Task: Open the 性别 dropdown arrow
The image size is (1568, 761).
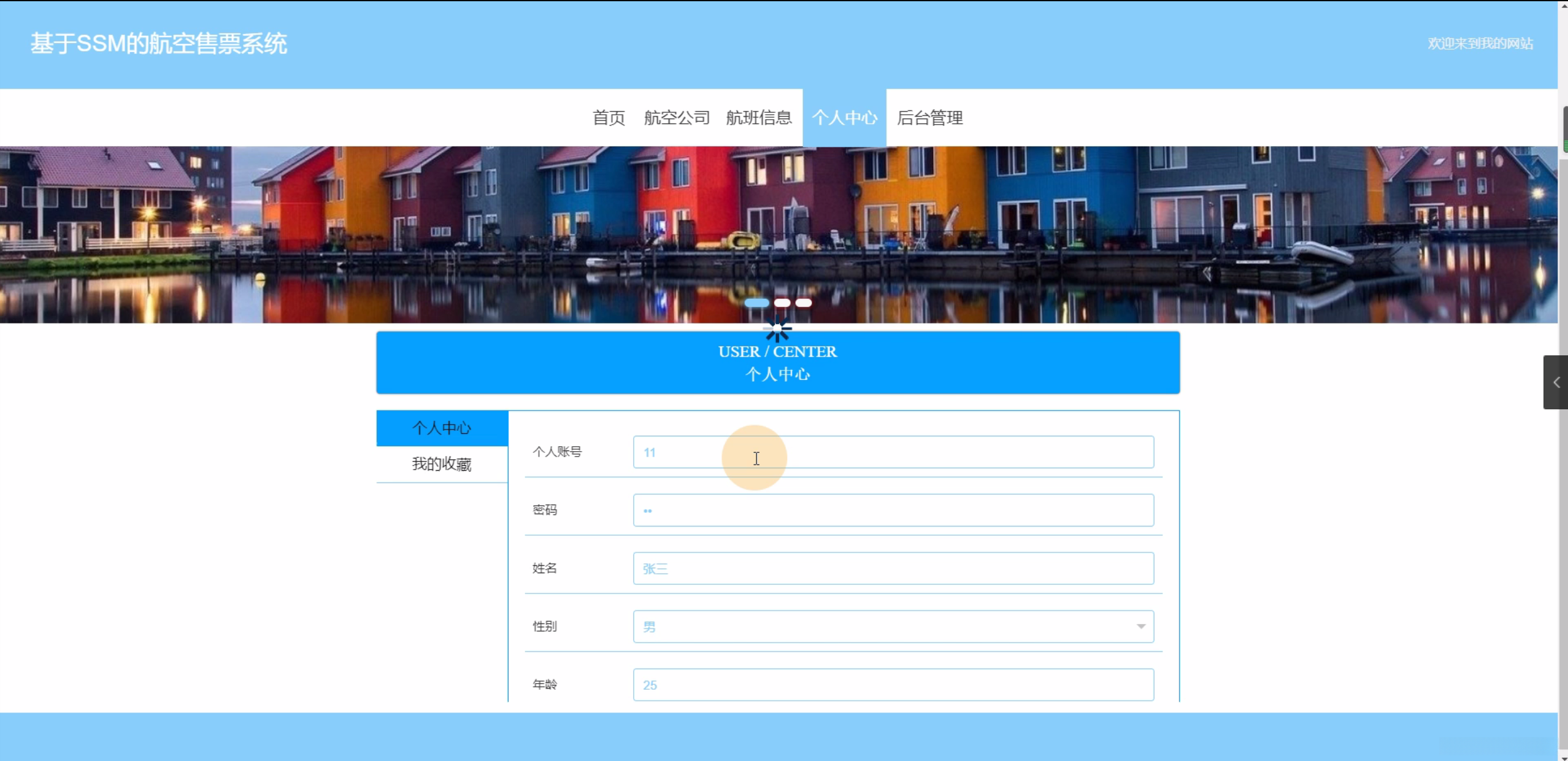Action: tap(1140, 626)
